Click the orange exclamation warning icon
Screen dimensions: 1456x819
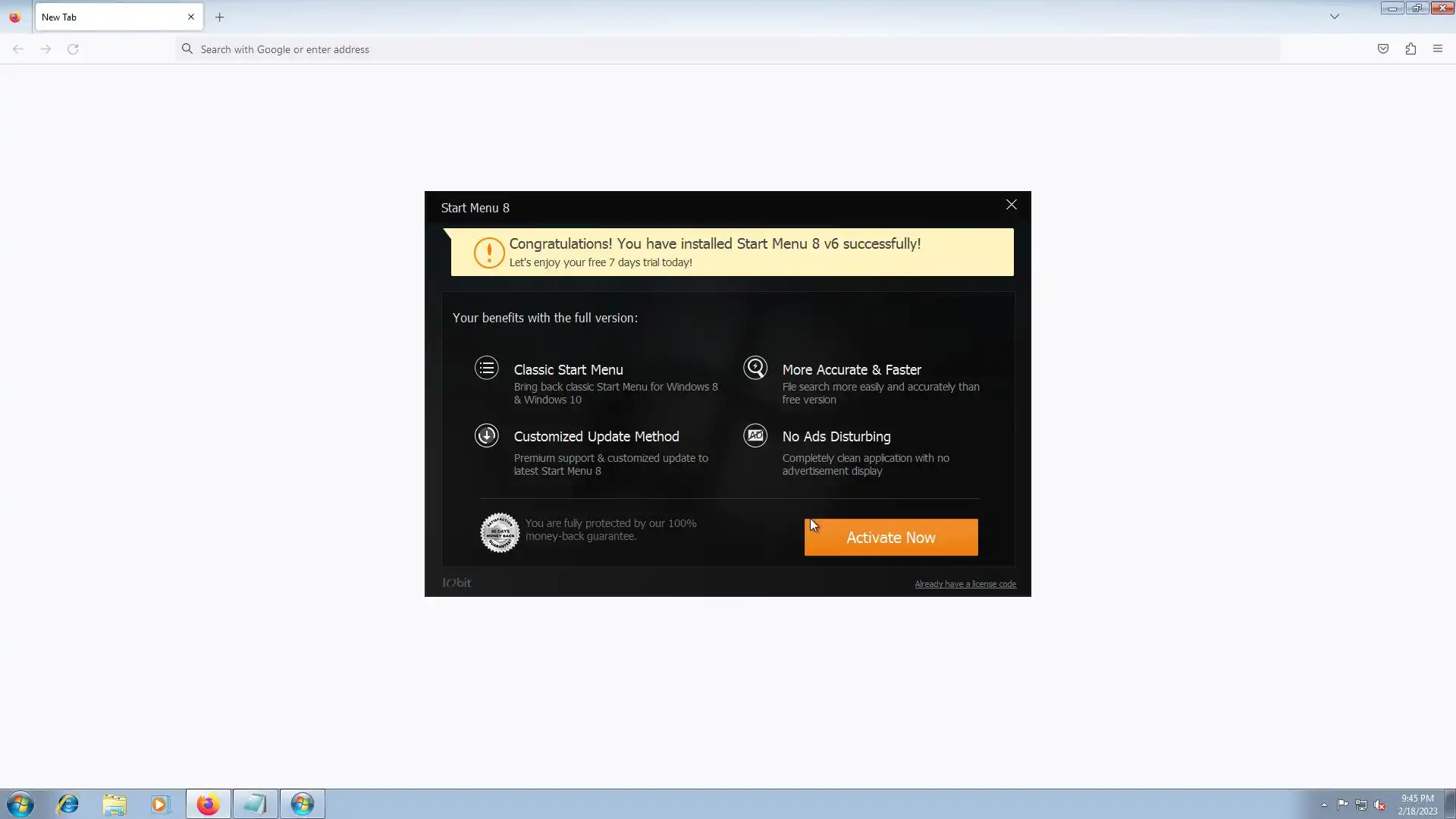click(x=489, y=253)
